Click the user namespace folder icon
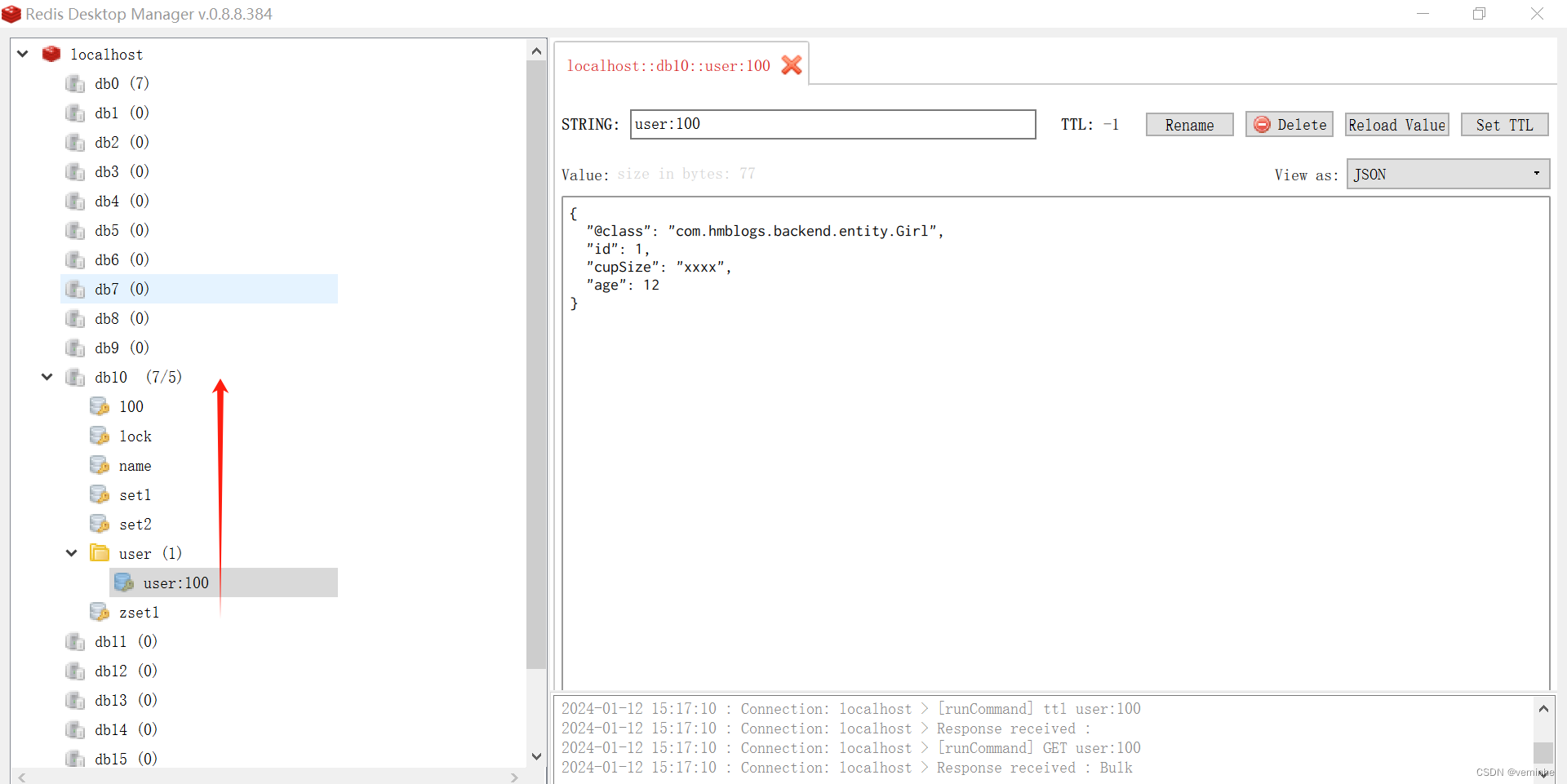Image resolution: width=1567 pixels, height=784 pixels. (x=100, y=553)
